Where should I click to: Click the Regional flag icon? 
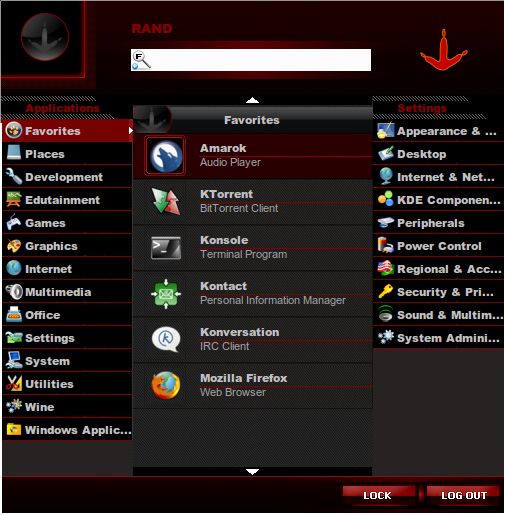386,268
